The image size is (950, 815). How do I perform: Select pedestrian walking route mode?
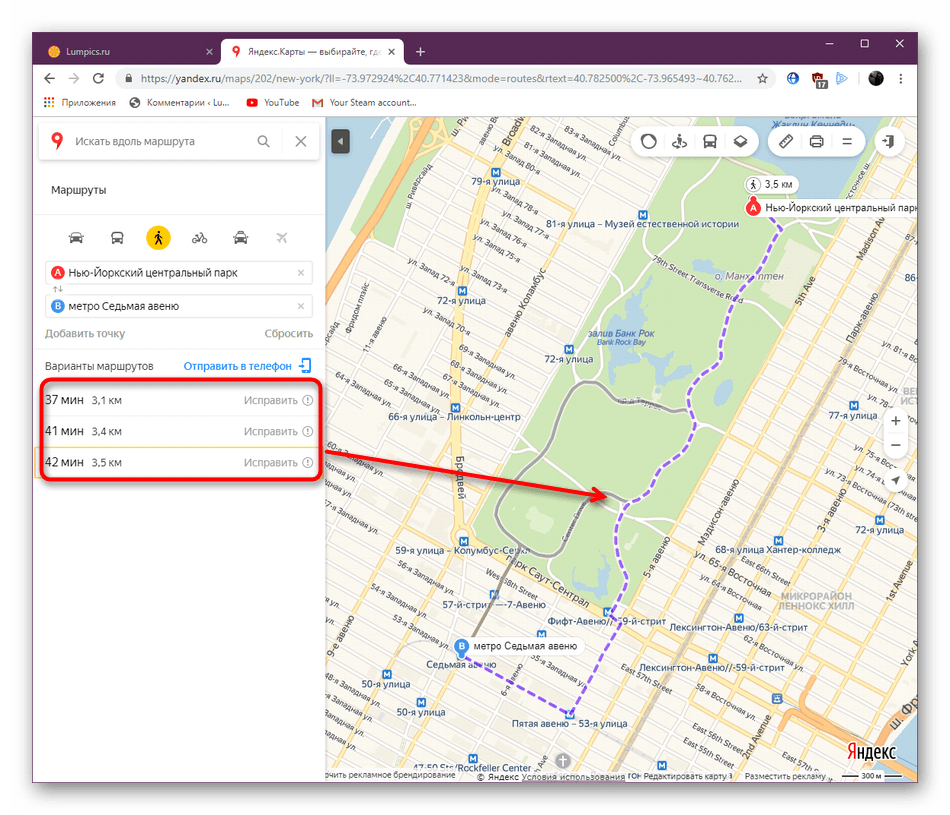coord(158,238)
